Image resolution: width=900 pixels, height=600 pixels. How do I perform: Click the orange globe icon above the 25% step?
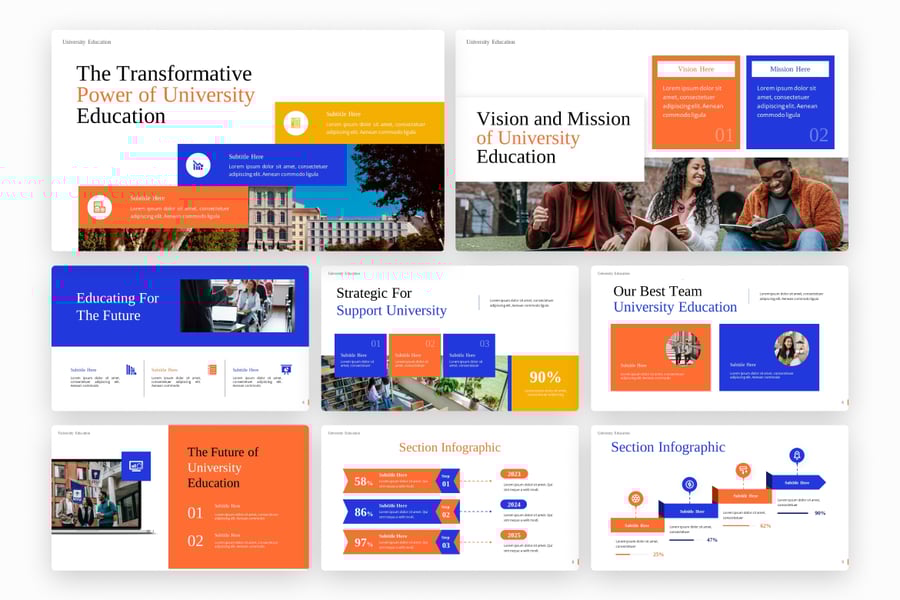[635, 498]
